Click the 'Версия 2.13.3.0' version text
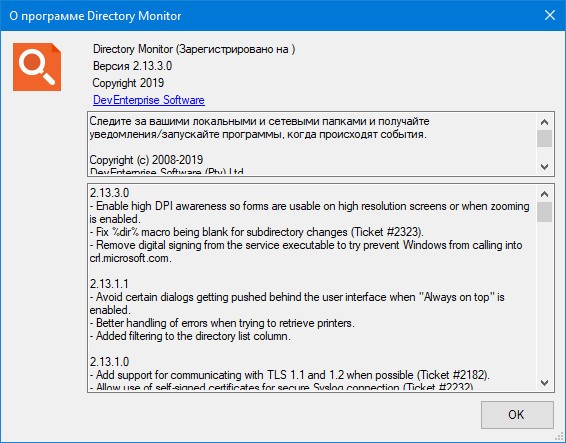566x443 pixels. (x=132, y=66)
